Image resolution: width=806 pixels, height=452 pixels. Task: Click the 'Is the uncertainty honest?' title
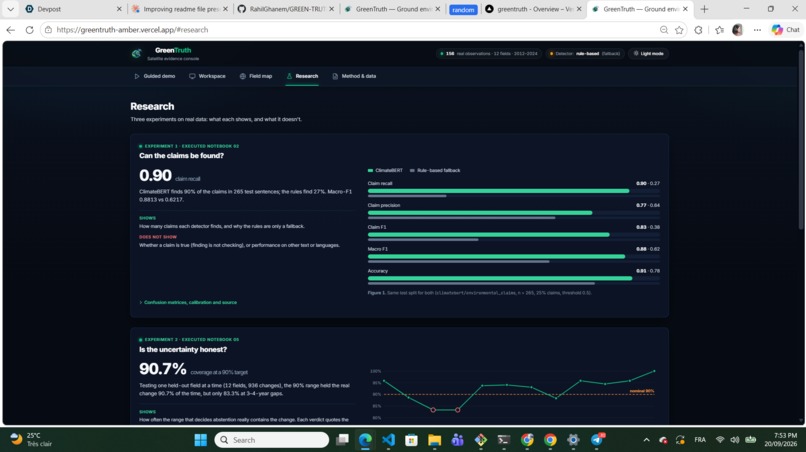click(182, 350)
